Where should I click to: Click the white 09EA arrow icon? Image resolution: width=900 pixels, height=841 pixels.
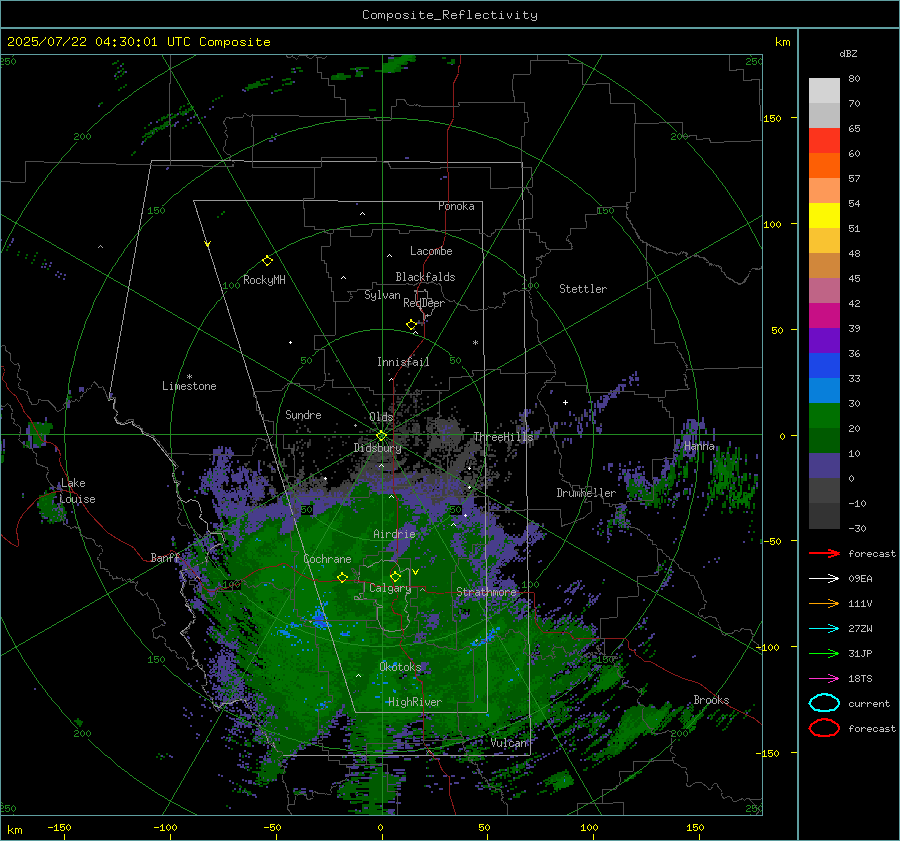[824, 578]
